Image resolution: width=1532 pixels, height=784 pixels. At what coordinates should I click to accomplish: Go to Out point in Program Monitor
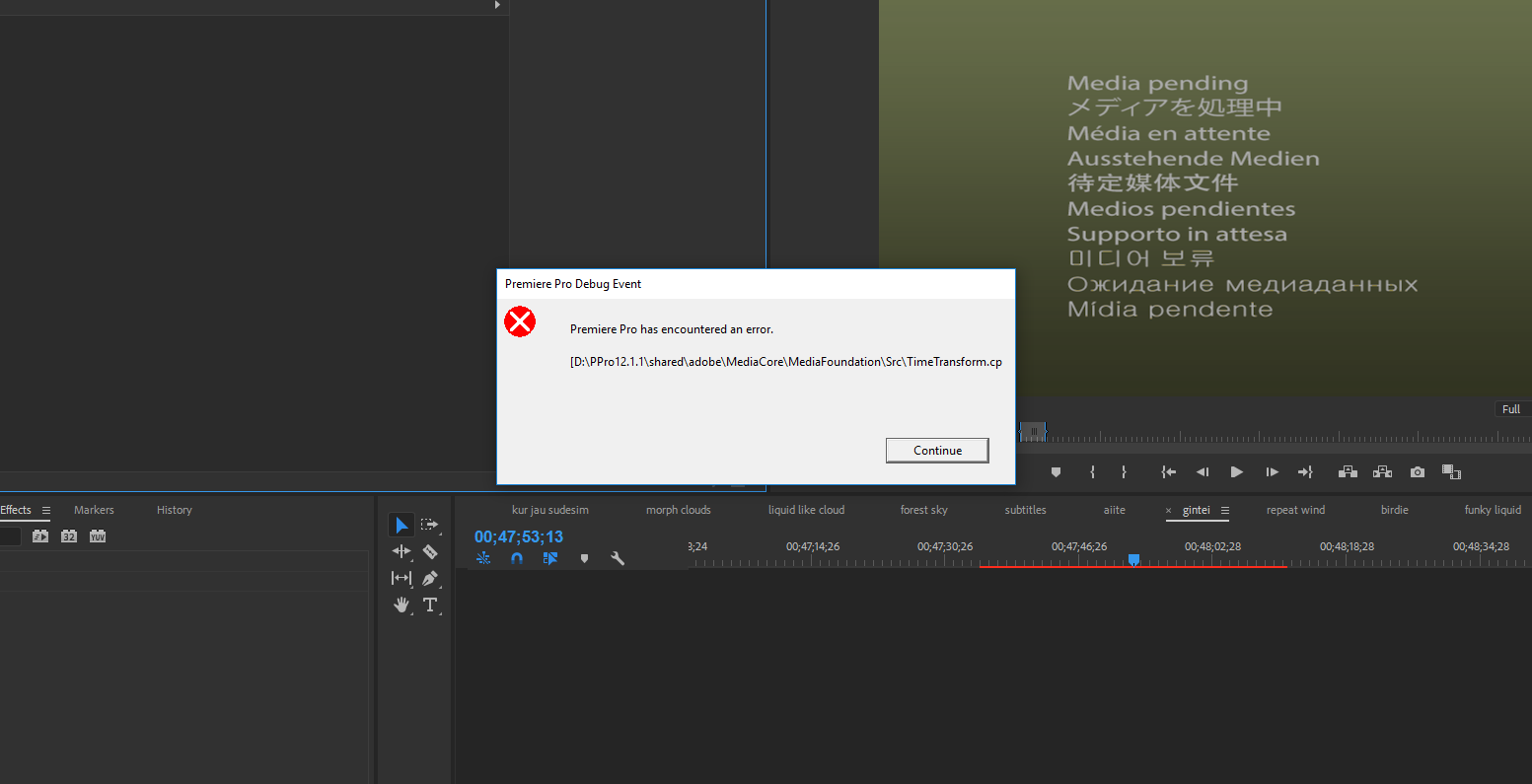(x=1305, y=472)
